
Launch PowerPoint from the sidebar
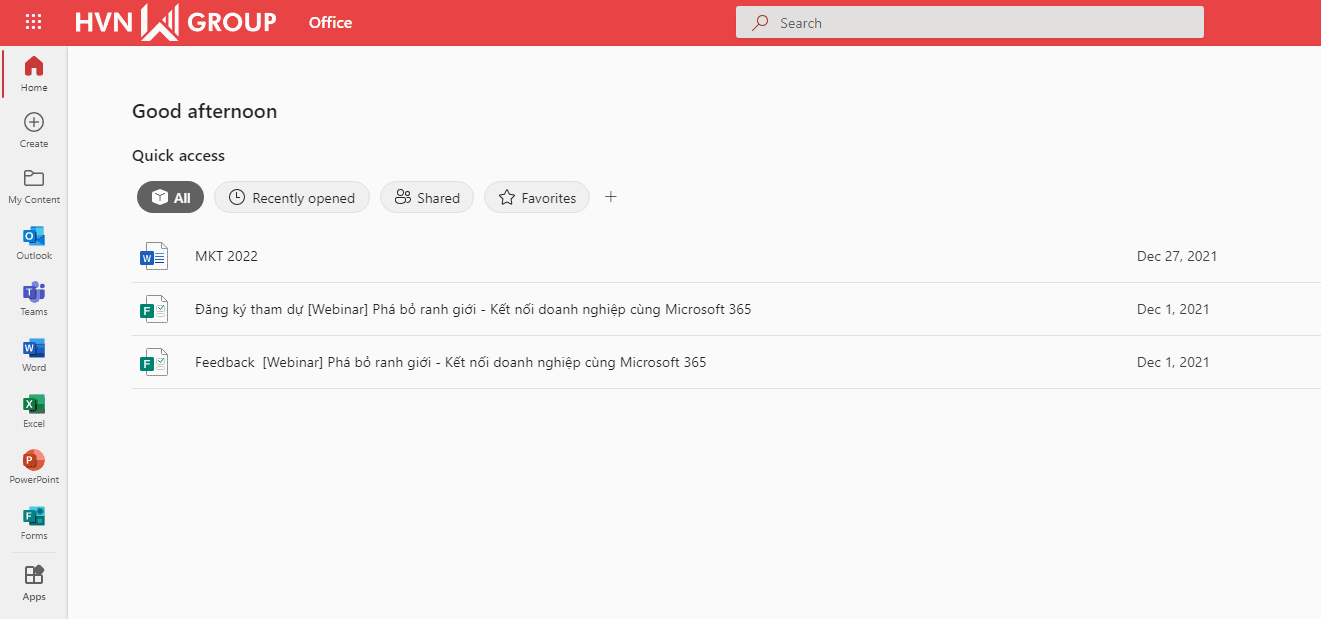[34, 466]
